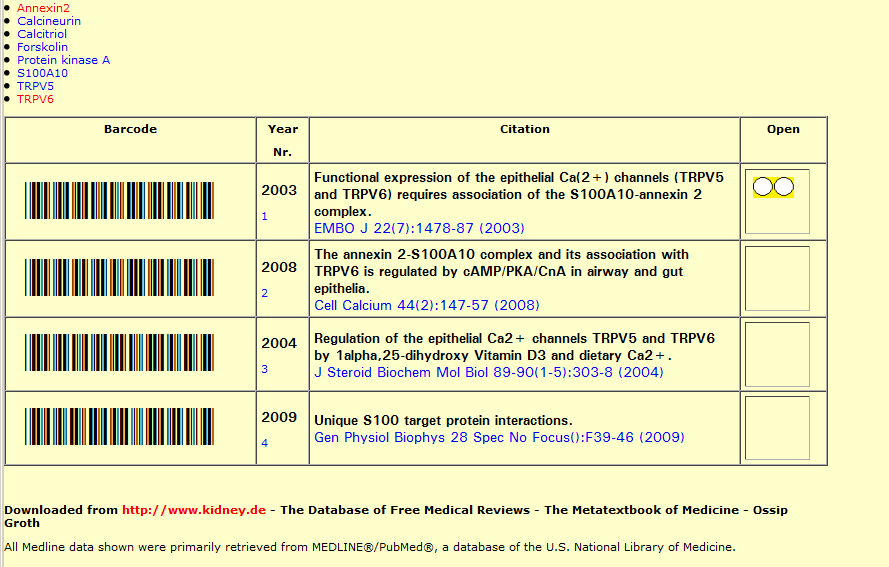Click the open-access circles icon for the 2003 article

[x=773, y=187]
